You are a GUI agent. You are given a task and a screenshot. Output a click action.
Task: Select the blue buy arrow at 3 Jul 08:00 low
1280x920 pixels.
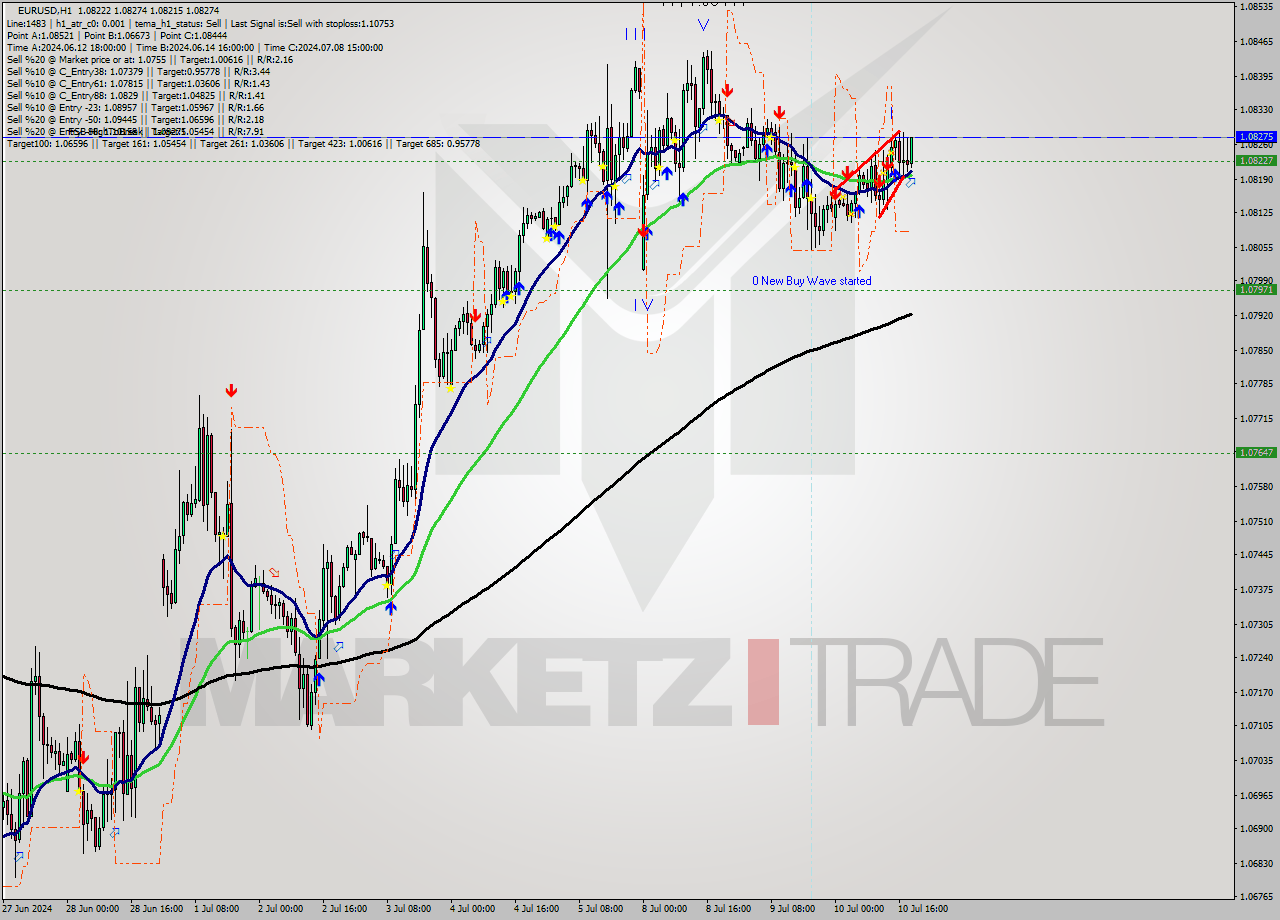tap(391, 606)
